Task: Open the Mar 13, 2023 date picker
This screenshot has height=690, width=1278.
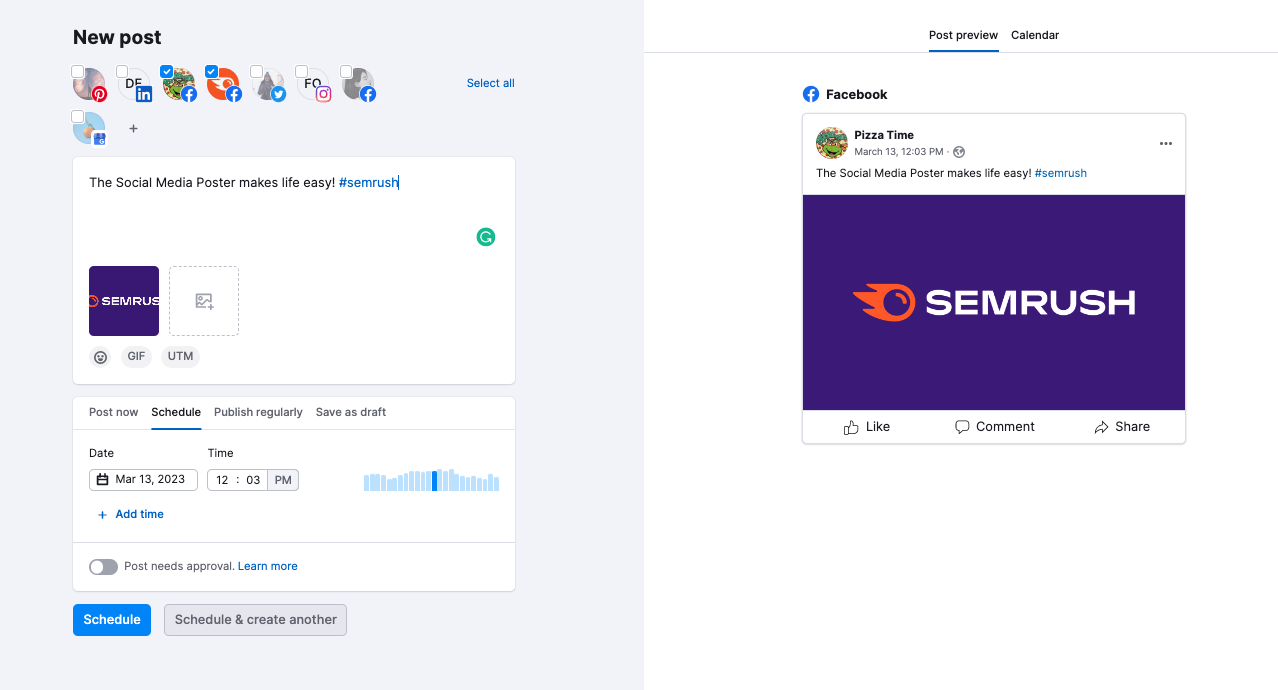Action: tap(143, 479)
